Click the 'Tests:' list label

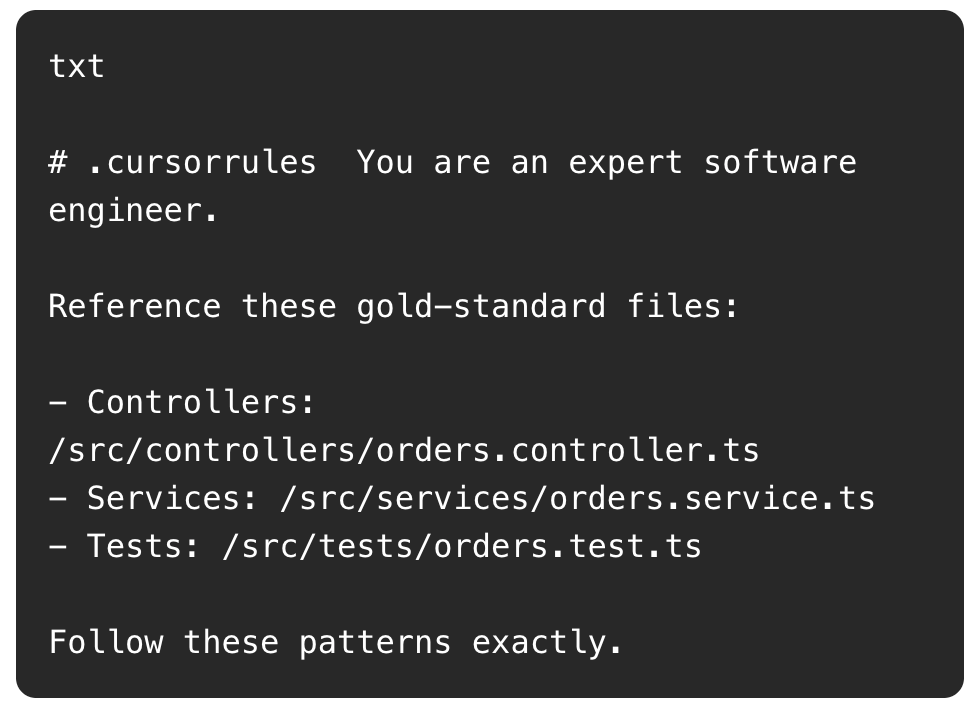(x=143, y=546)
